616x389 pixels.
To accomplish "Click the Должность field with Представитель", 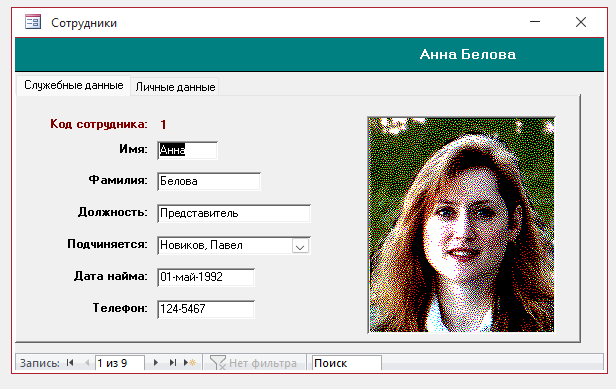I will (234, 213).
